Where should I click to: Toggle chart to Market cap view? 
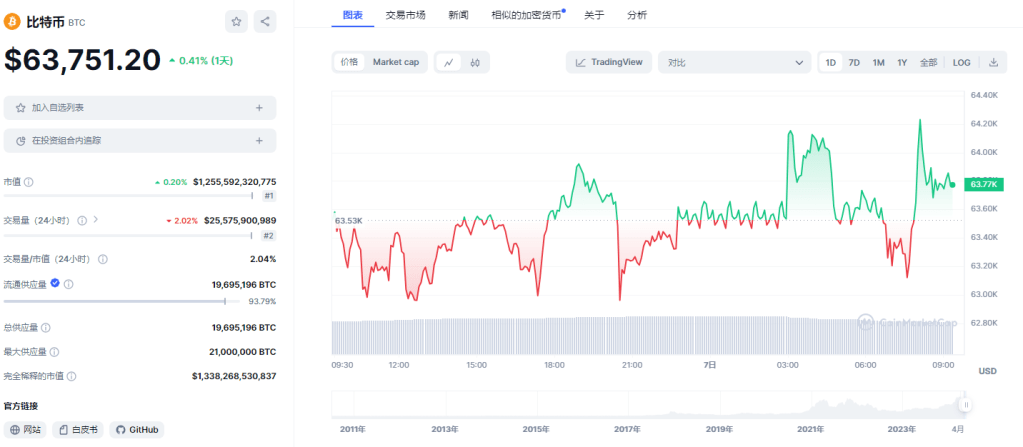pyautogui.click(x=396, y=62)
